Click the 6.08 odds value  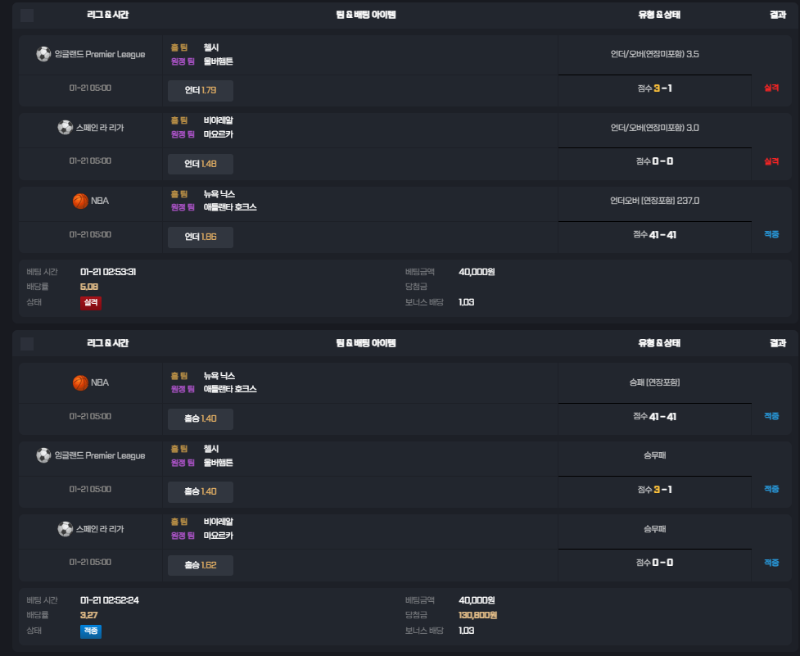point(89,287)
